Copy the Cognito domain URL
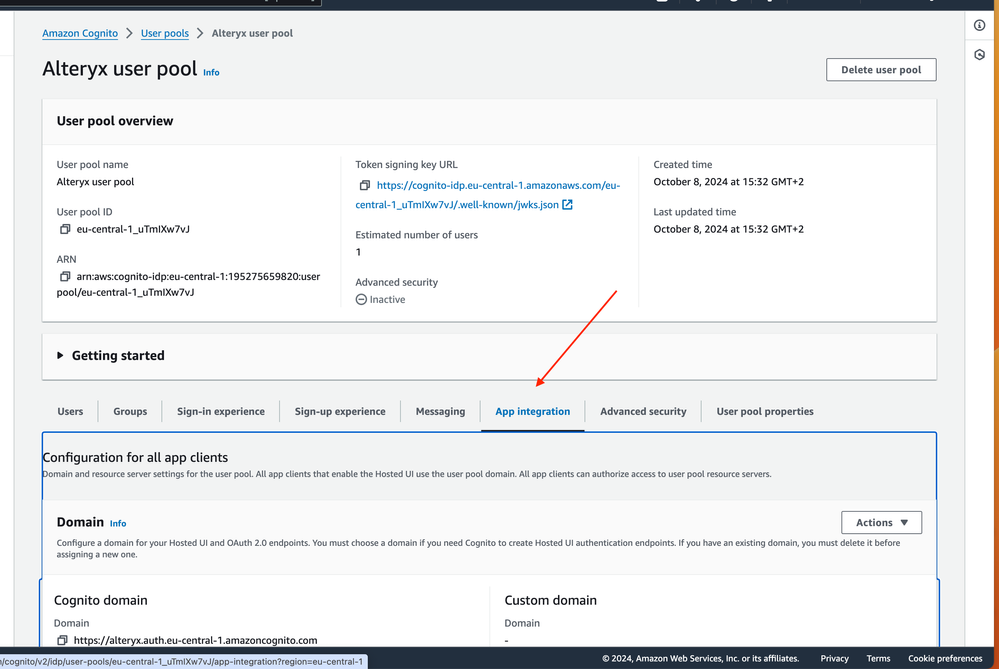The height and width of the screenshot is (669, 999). (62, 640)
